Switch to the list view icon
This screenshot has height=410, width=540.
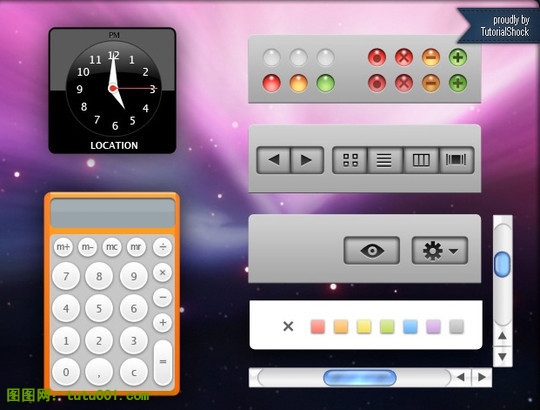click(385, 160)
